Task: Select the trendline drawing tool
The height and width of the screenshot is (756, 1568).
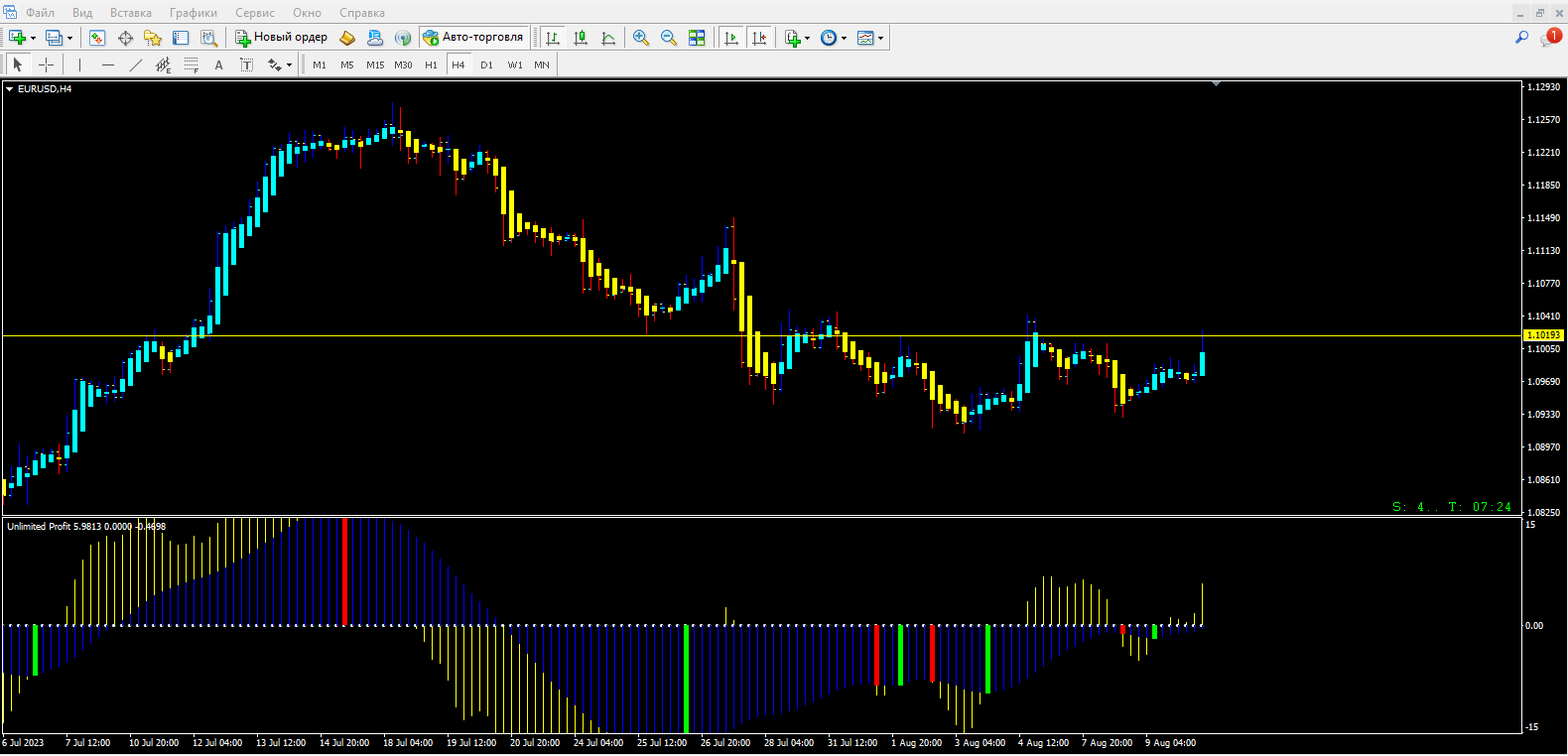Action: pyautogui.click(x=136, y=64)
